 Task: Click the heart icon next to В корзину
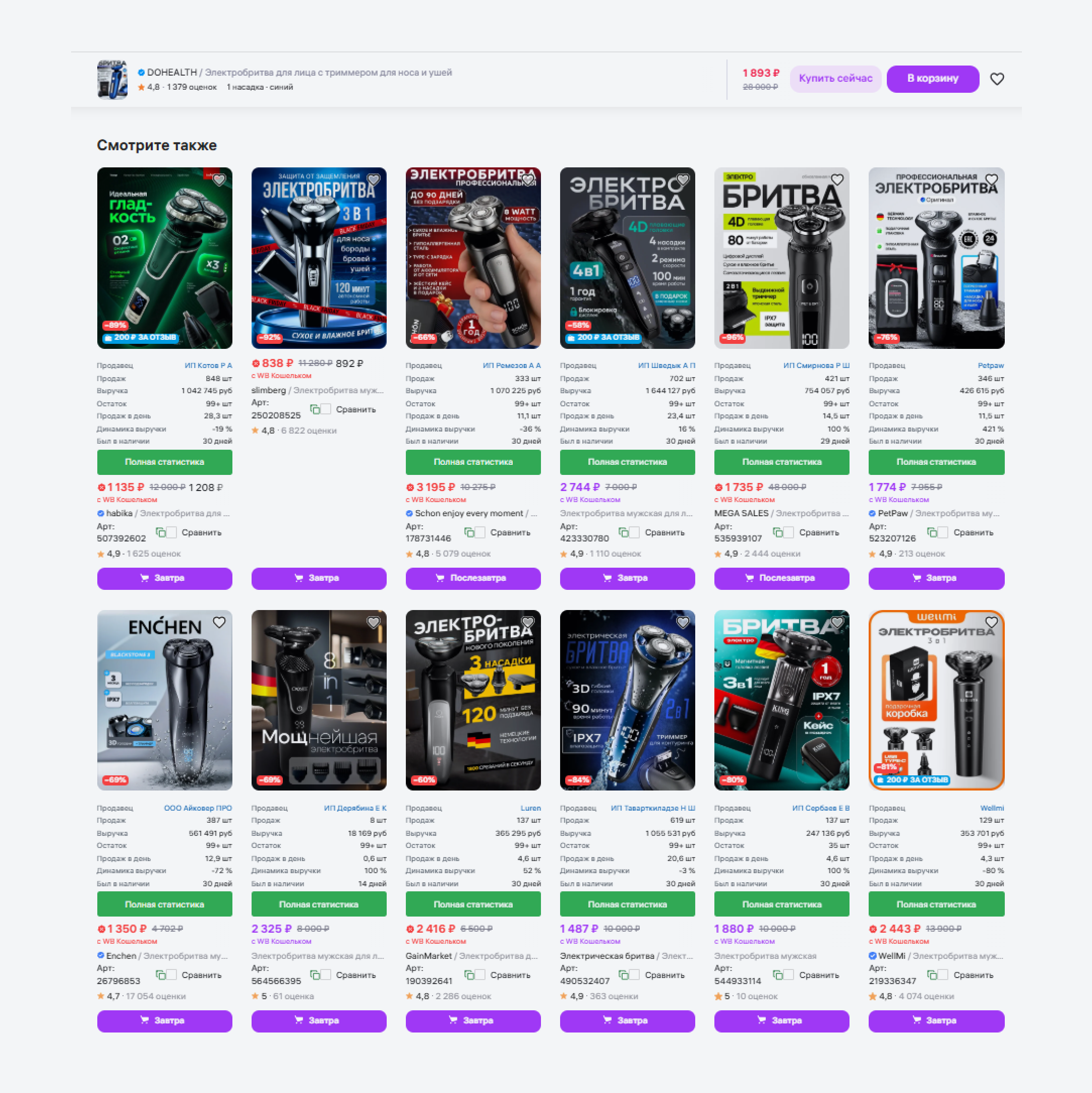pyautogui.click(x=996, y=79)
